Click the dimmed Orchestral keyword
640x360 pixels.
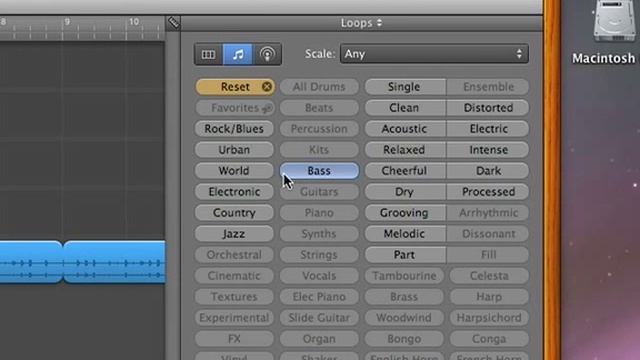[x=234, y=255]
